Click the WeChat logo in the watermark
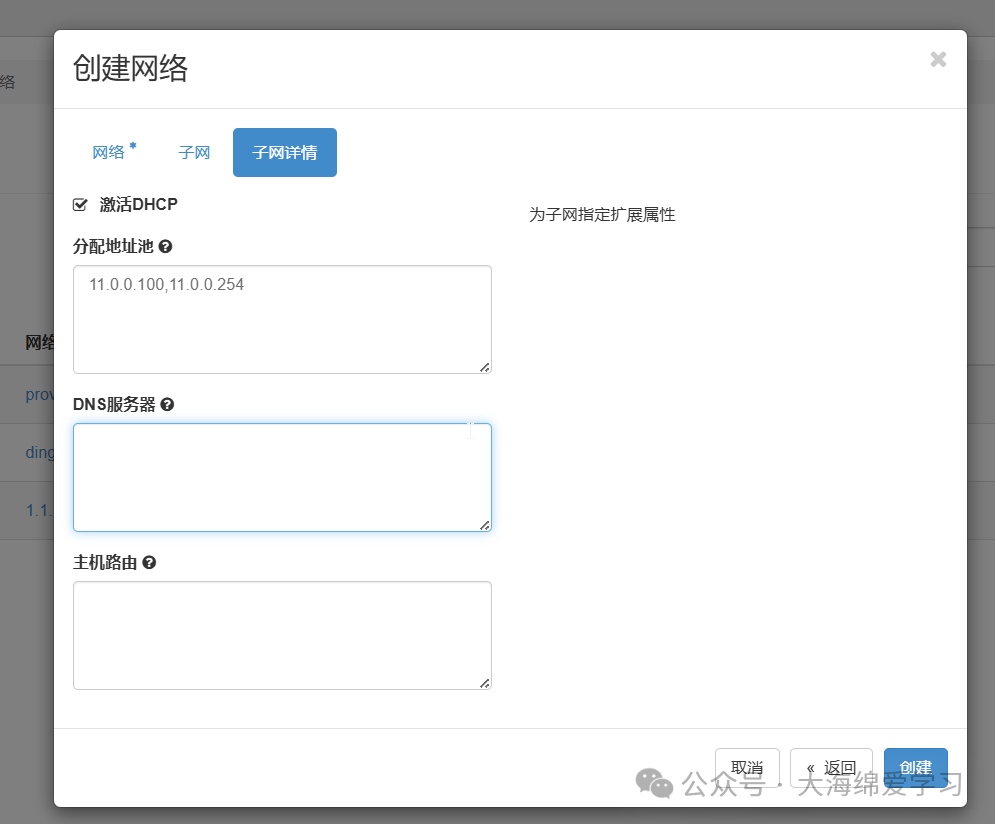 [x=653, y=785]
